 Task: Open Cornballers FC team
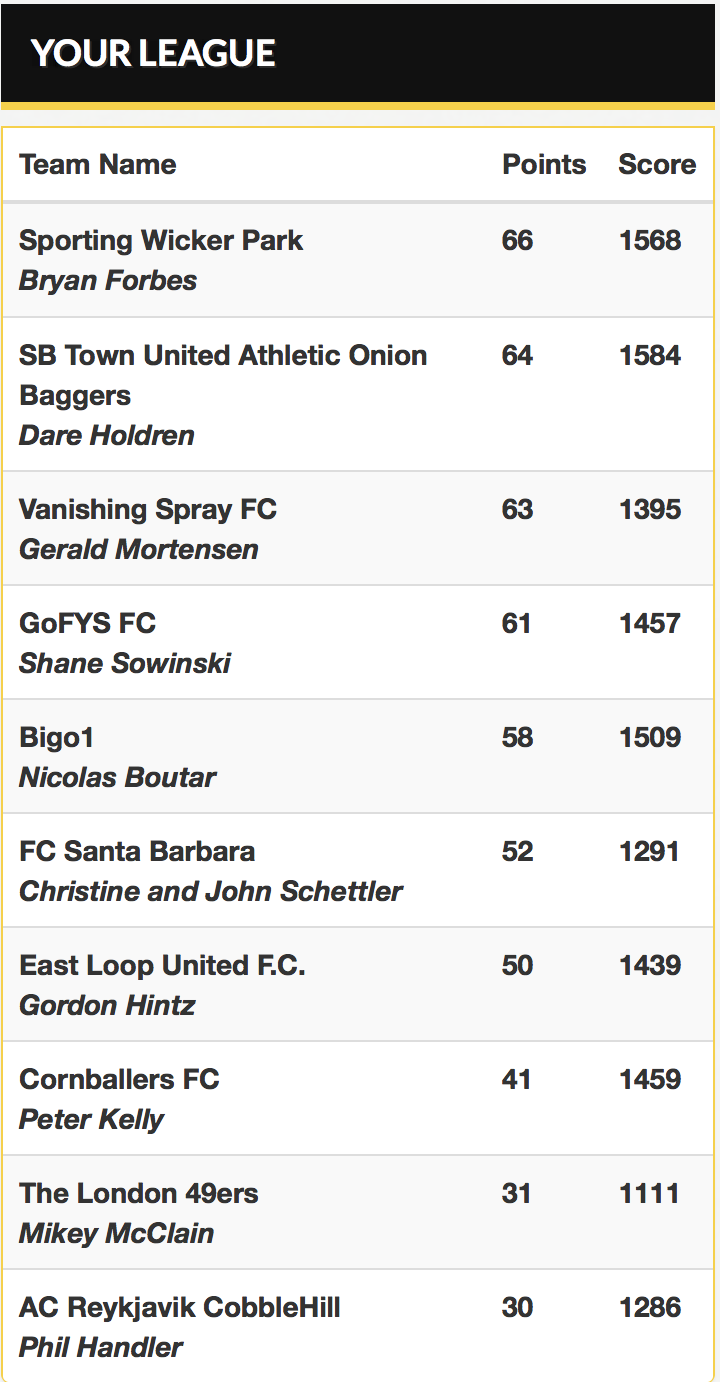119,1080
